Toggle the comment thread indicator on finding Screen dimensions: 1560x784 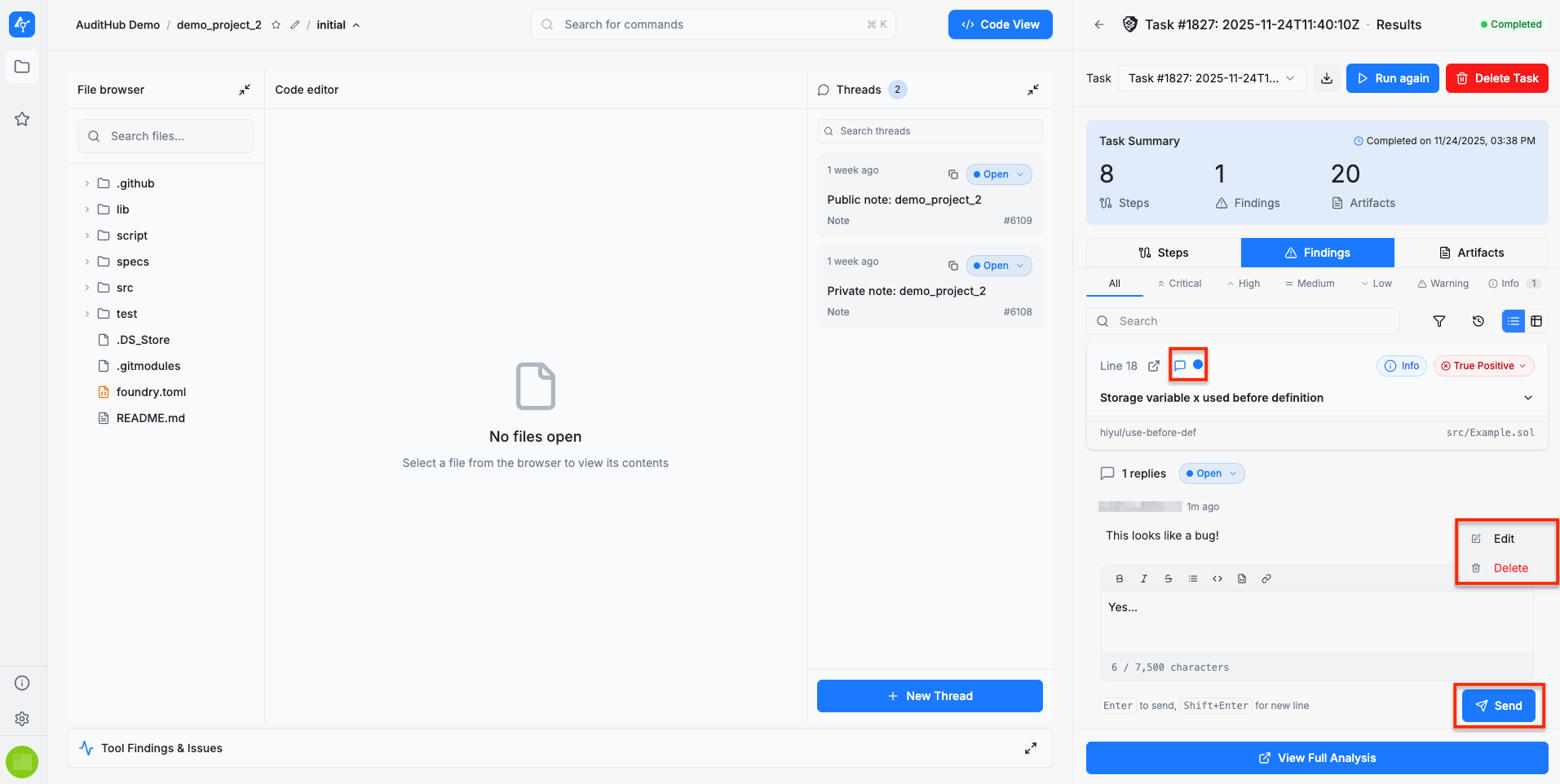pos(1180,365)
